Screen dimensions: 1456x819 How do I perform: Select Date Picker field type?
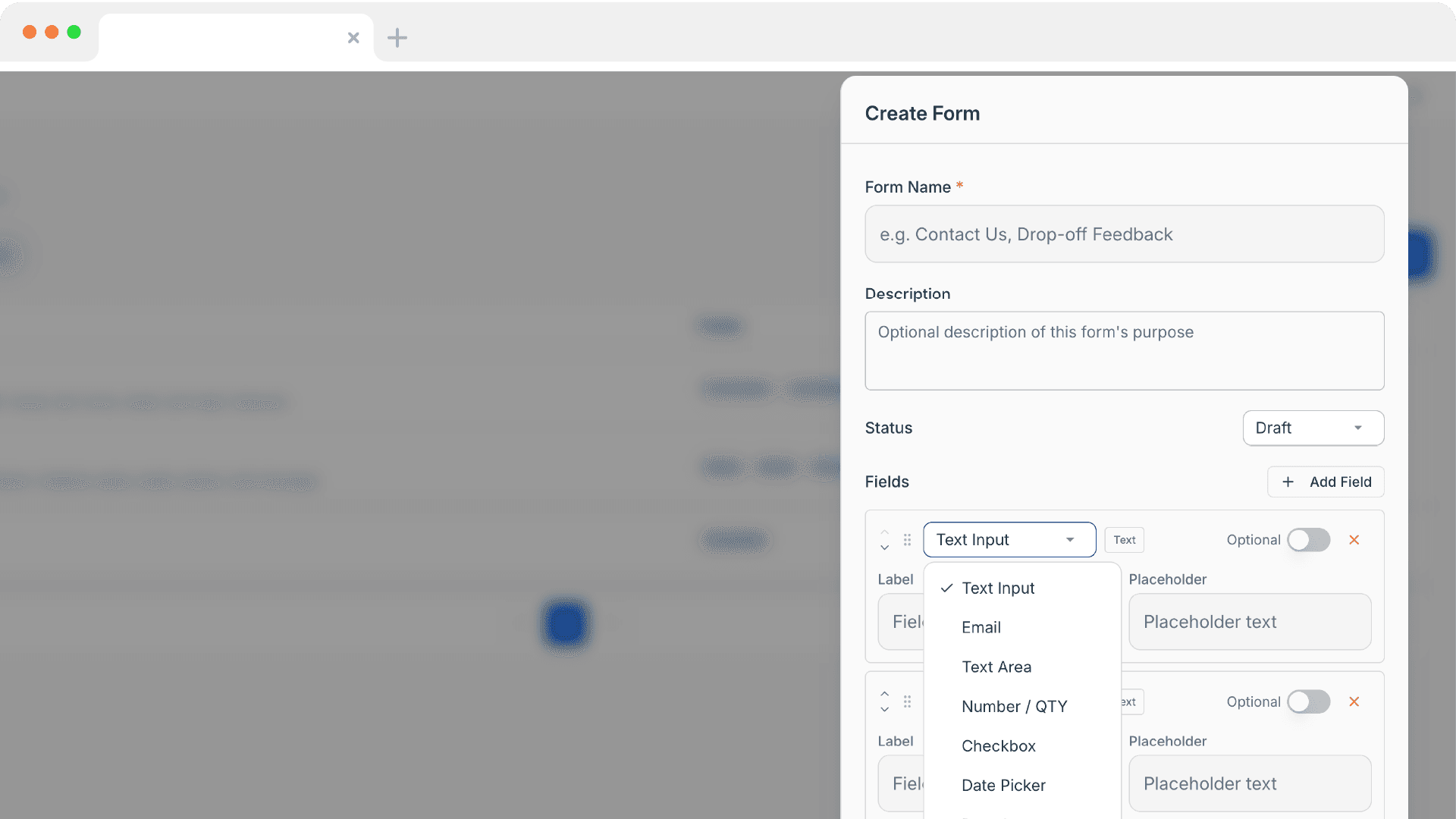(x=1003, y=785)
